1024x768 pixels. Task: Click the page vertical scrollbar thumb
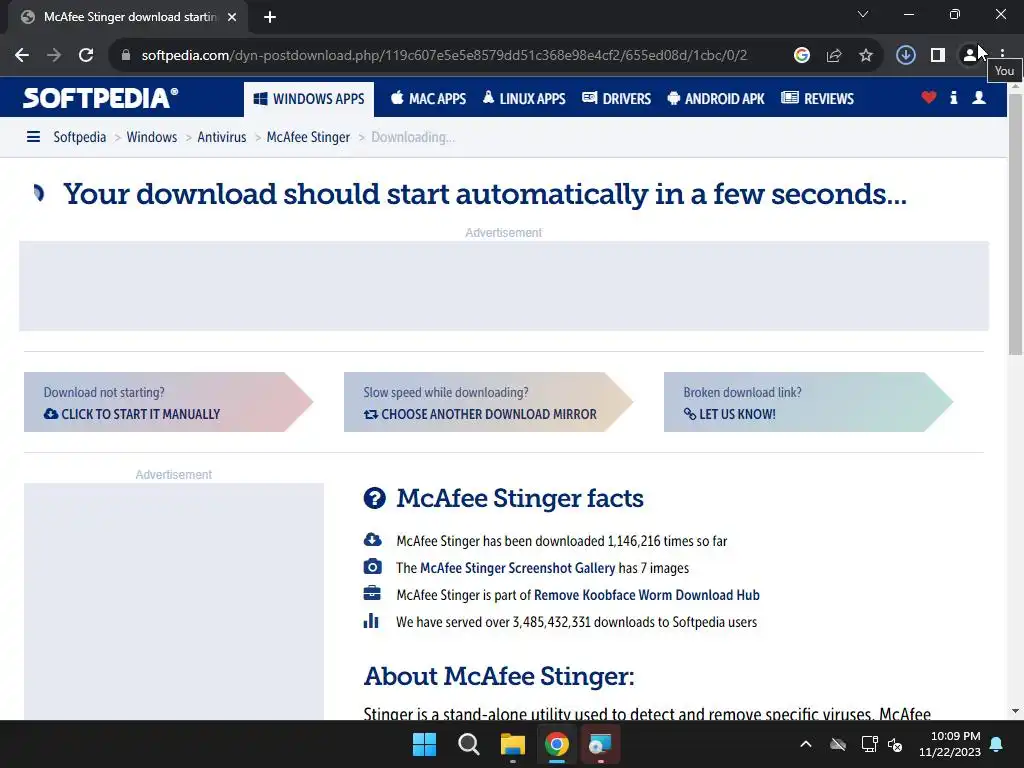coord(1015,225)
